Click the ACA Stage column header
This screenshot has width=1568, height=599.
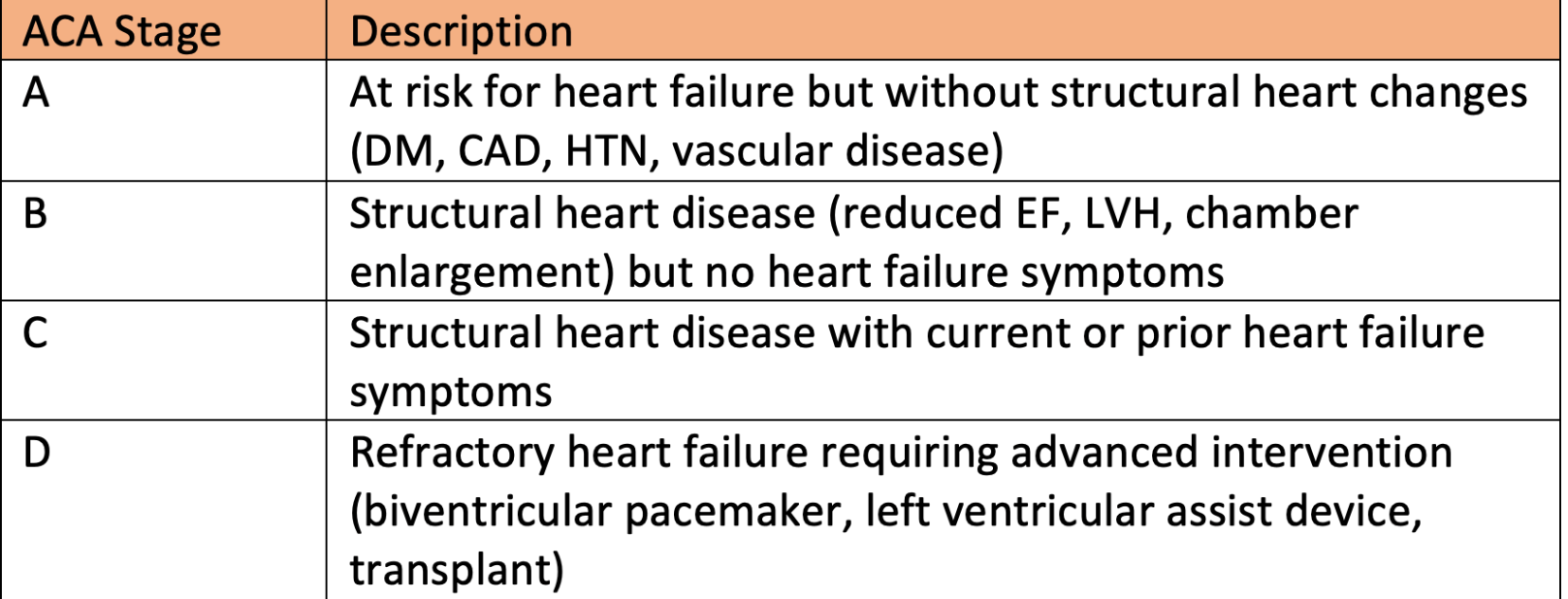pos(163,31)
